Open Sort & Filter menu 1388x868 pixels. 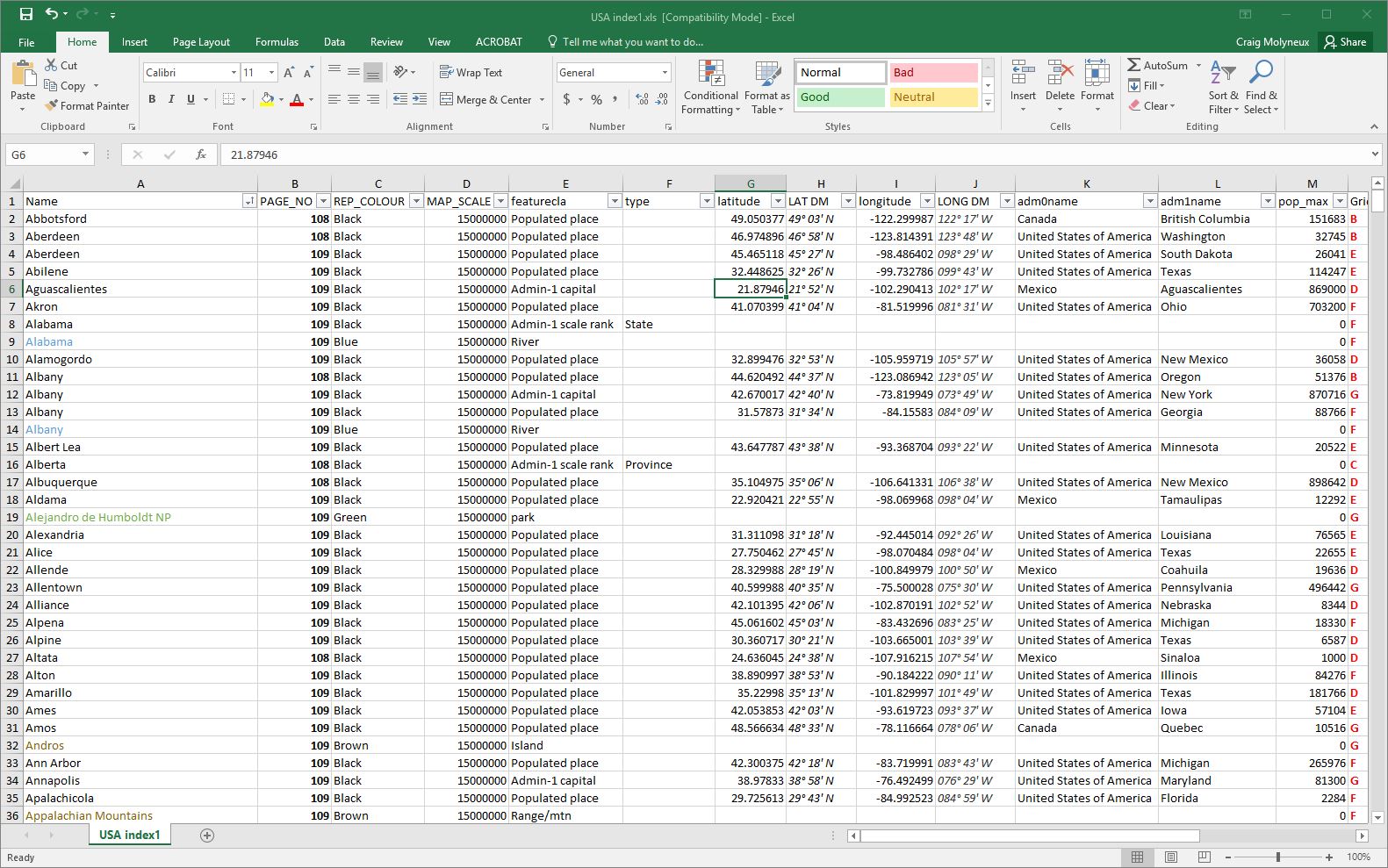point(1223,87)
